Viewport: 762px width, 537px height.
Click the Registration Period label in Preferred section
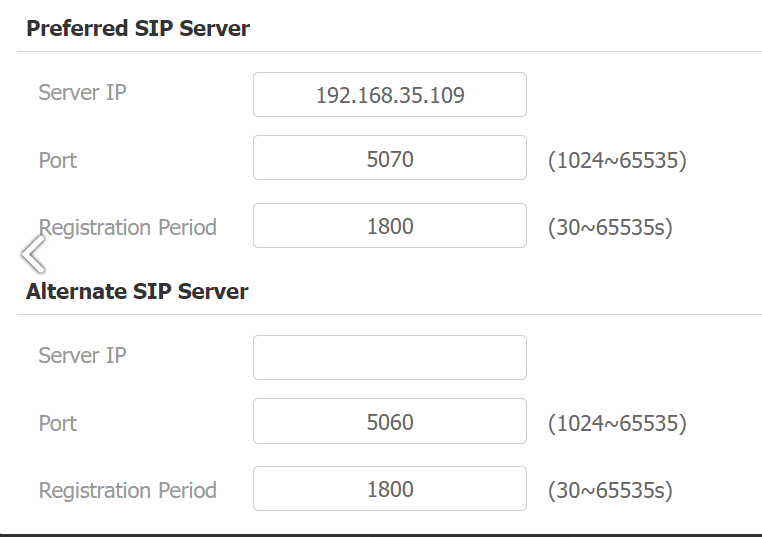[x=127, y=227]
